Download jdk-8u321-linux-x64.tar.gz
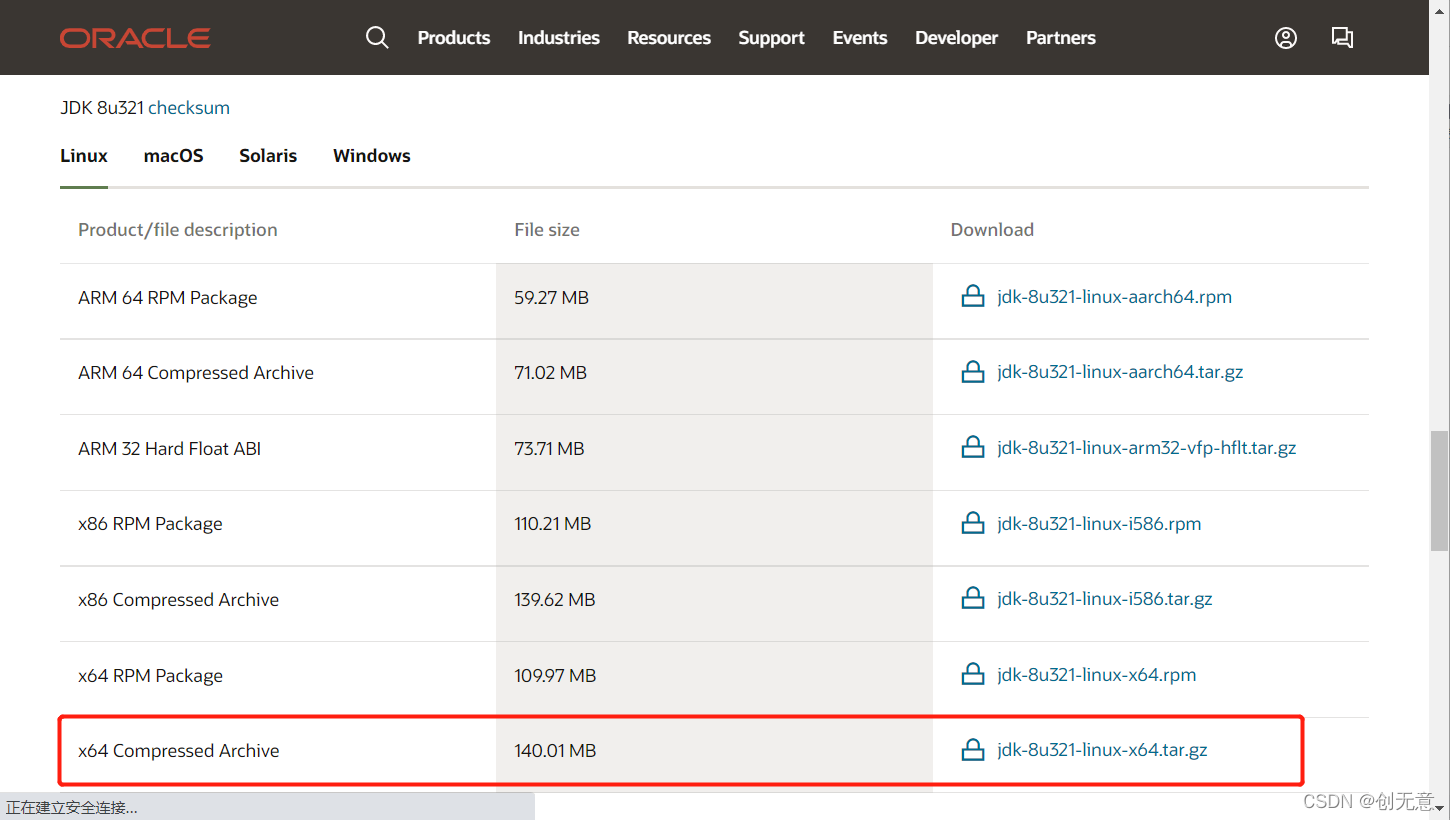Screen dimensions: 1450x820 (x=1102, y=750)
